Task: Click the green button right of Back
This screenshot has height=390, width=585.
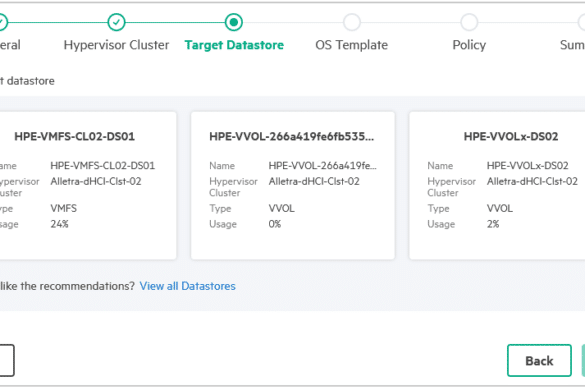Action: (583, 361)
